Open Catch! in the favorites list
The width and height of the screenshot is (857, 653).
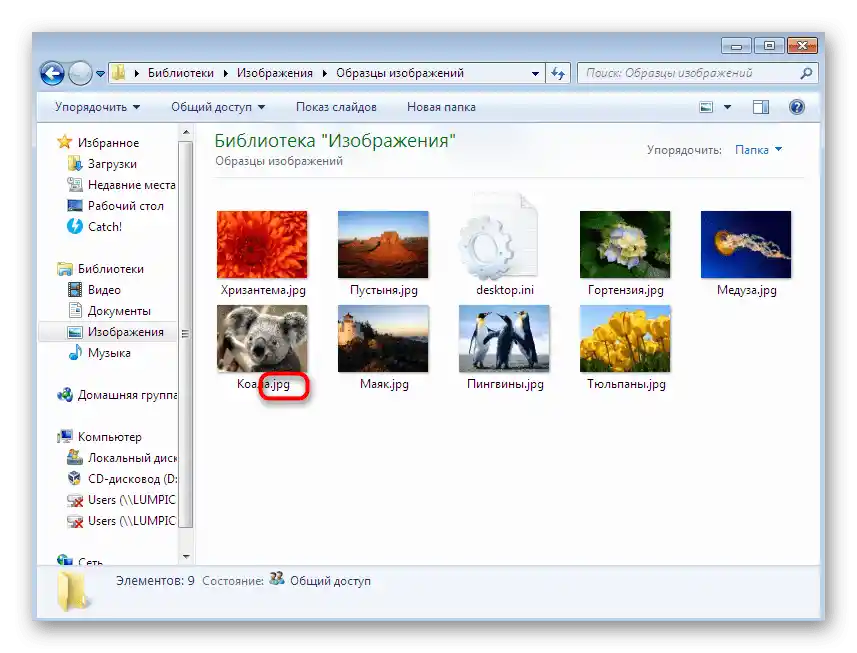pos(105,227)
